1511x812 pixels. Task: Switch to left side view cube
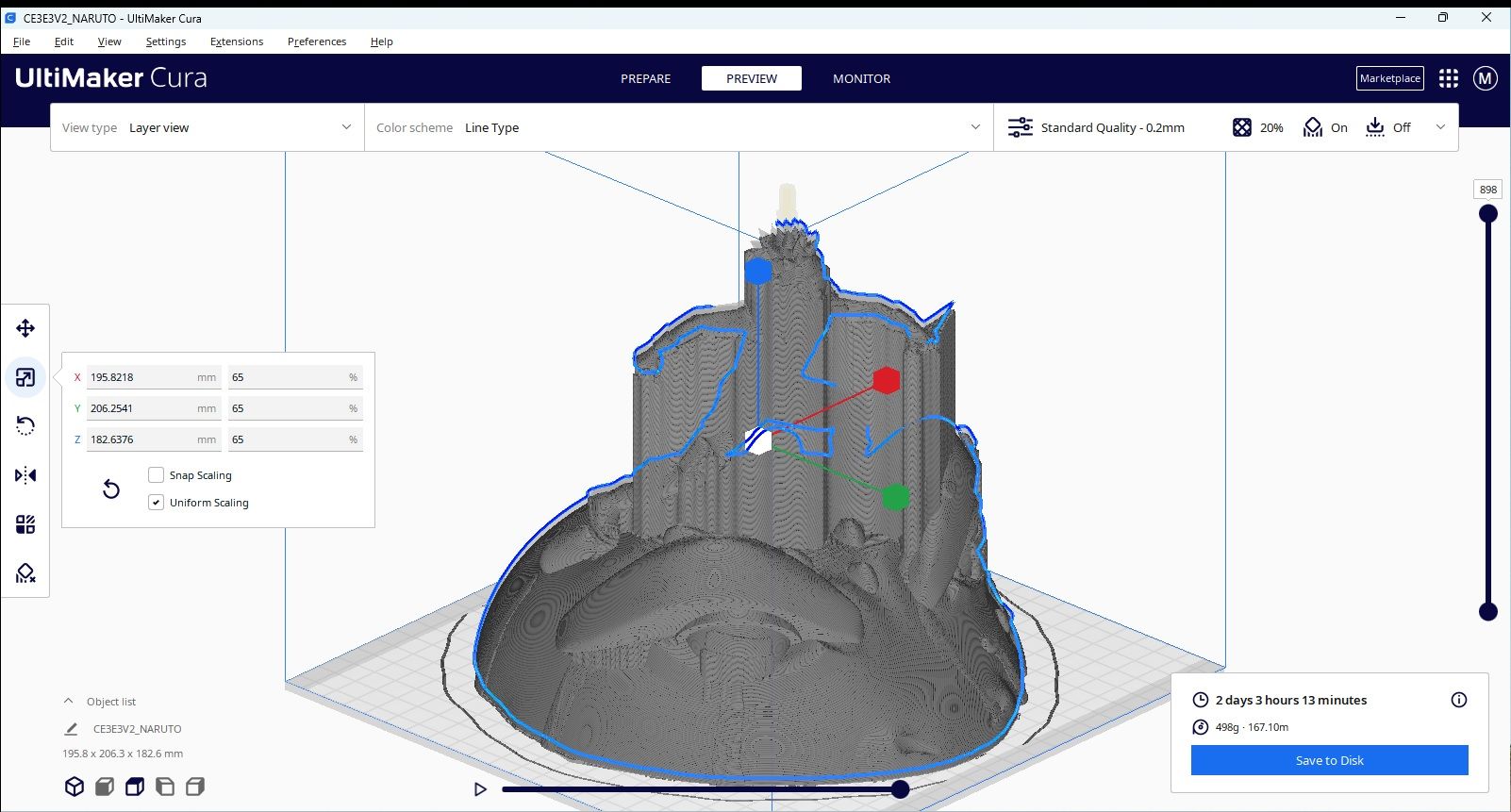pyautogui.click(x=165, y=787)
